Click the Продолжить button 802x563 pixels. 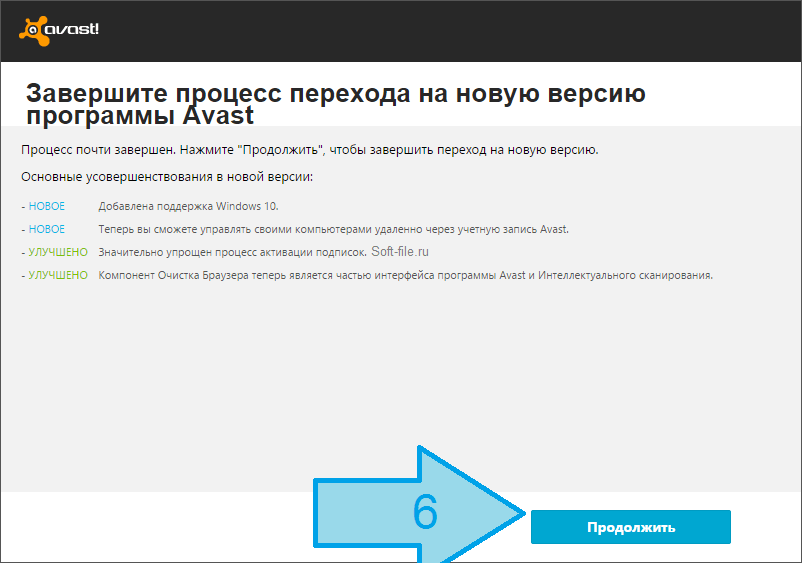(631, 527)
